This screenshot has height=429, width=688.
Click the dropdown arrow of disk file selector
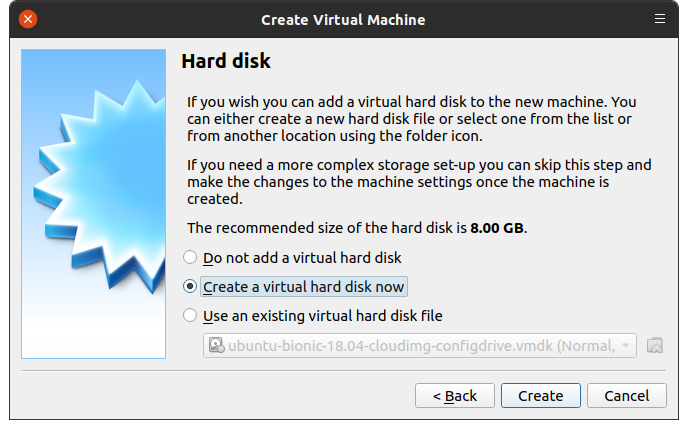(x=626, y=346)
